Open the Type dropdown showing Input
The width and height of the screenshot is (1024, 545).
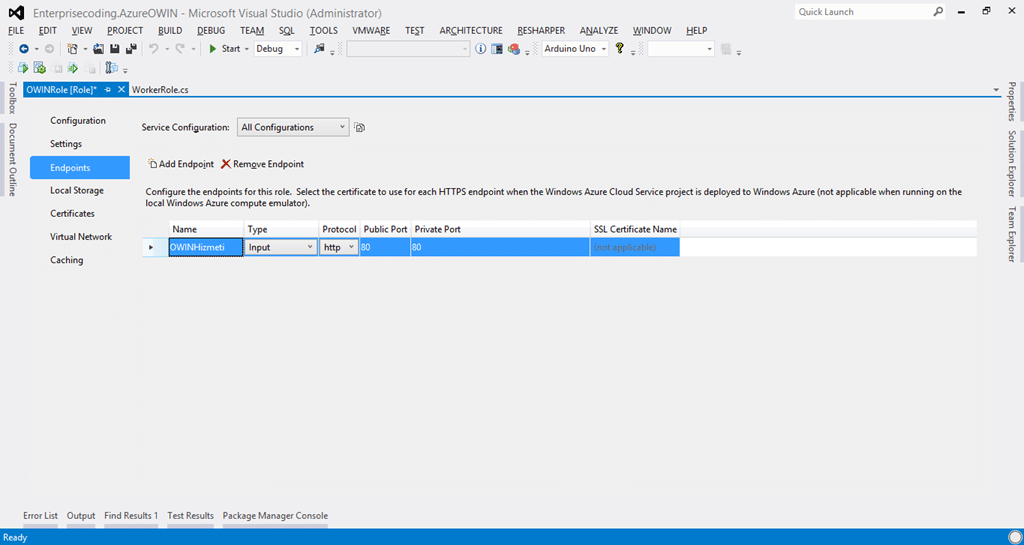[x=281, y=247]
